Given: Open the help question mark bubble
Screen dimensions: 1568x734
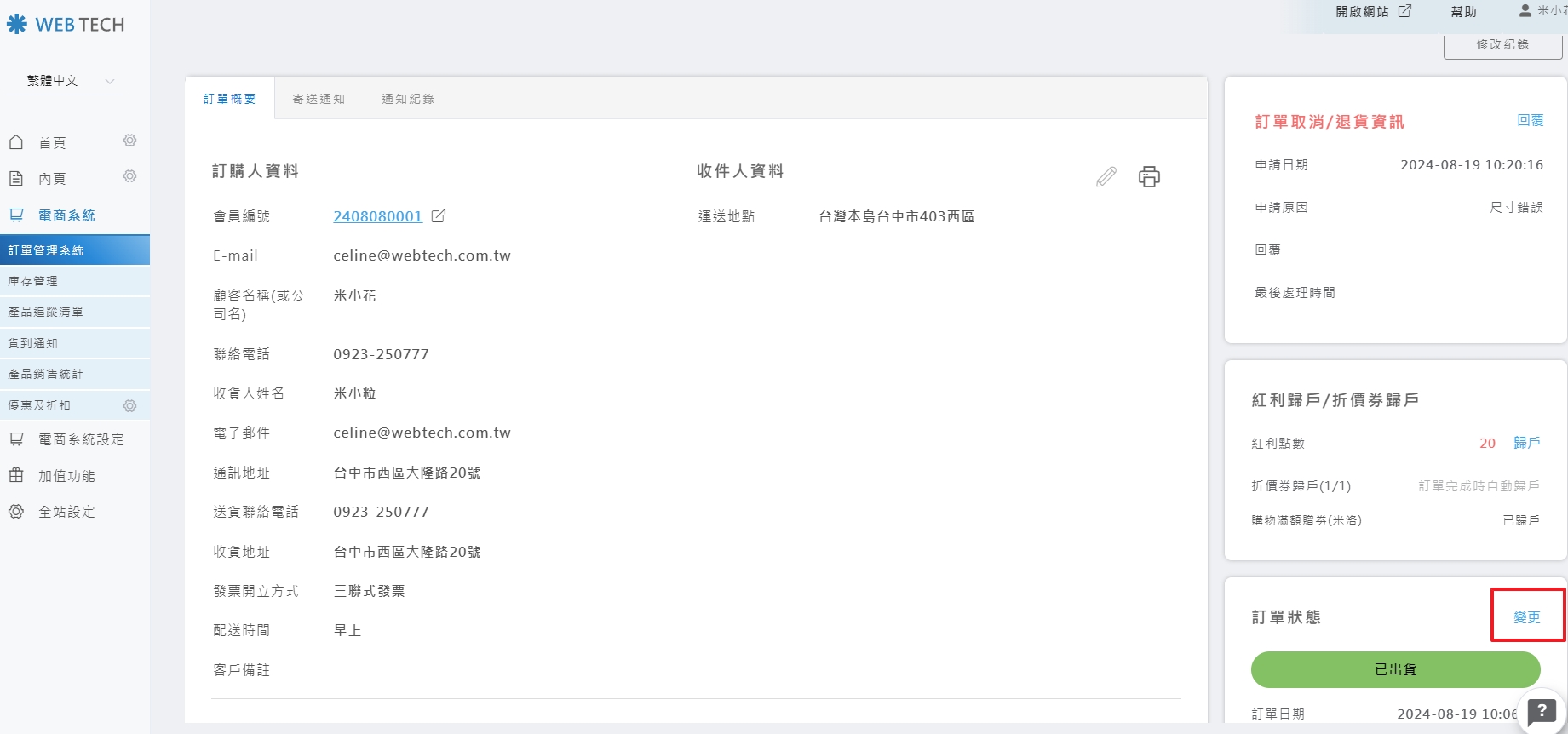Looking at the screenshot, I should 1541,712.
